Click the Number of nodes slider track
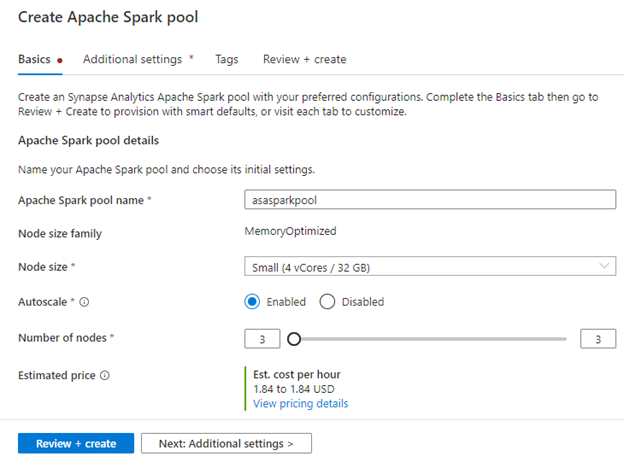 pos(430,339)
